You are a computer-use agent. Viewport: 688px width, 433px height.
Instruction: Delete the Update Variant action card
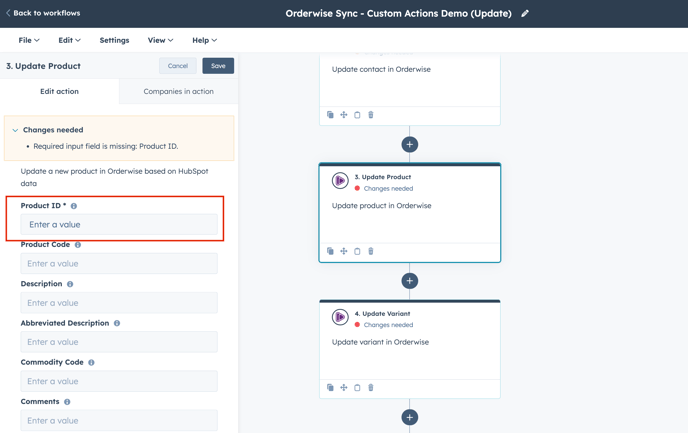(371, 388)
